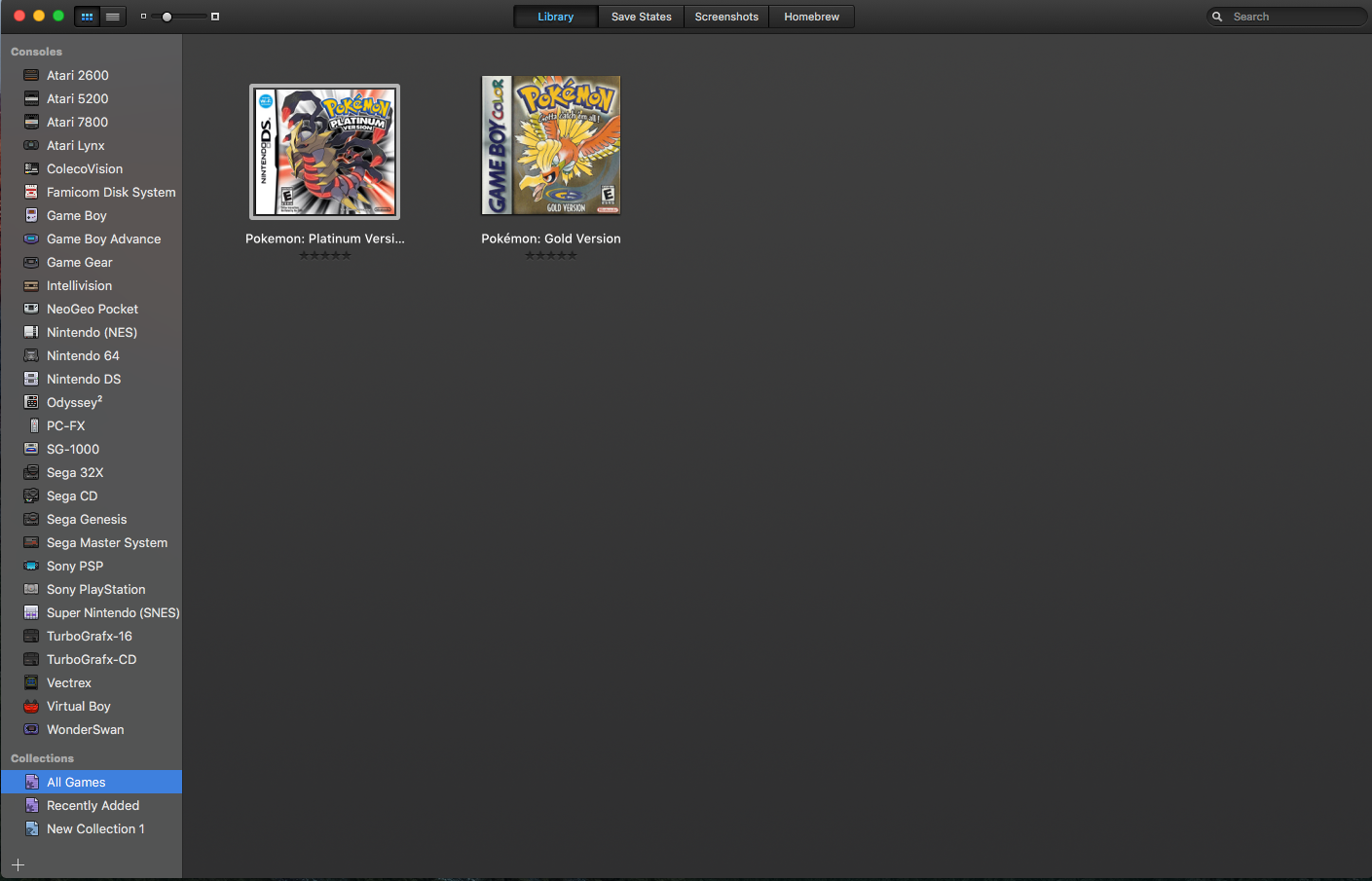Select the Virtual Boy console icon
The image size is (1372, 881).
tap(30, 706)
